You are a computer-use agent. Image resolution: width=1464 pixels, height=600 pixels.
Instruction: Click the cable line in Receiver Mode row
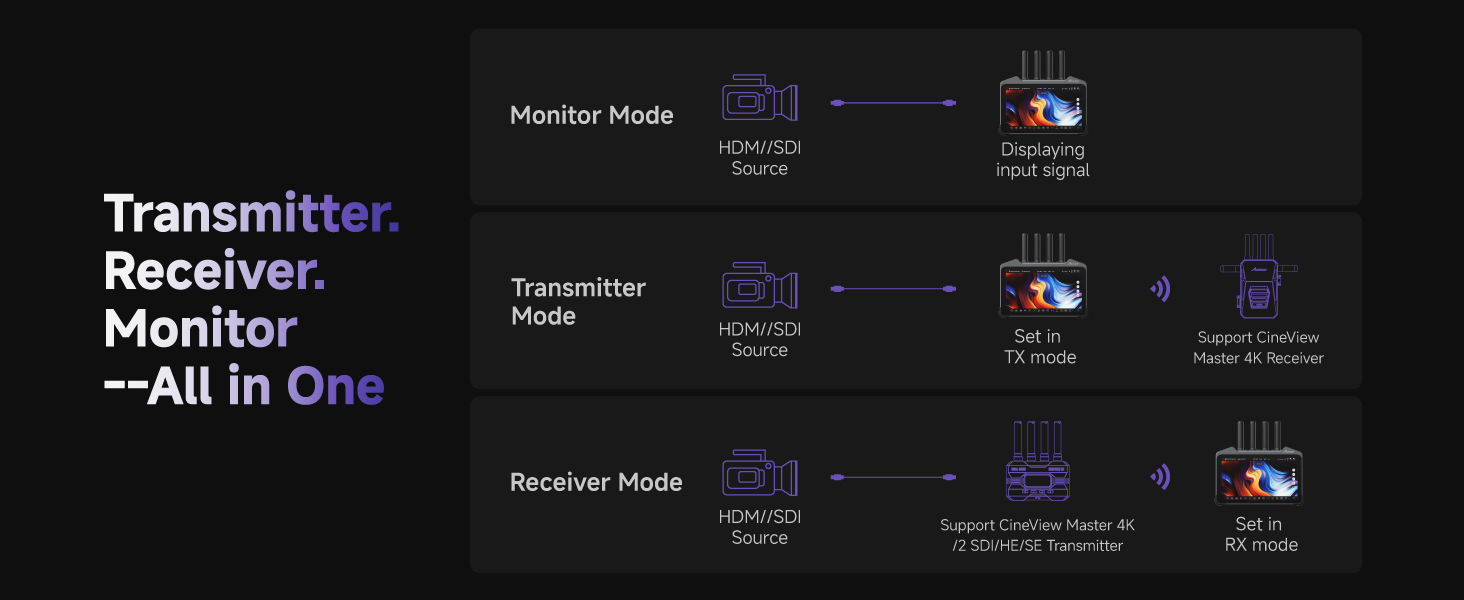pos(893,477)
